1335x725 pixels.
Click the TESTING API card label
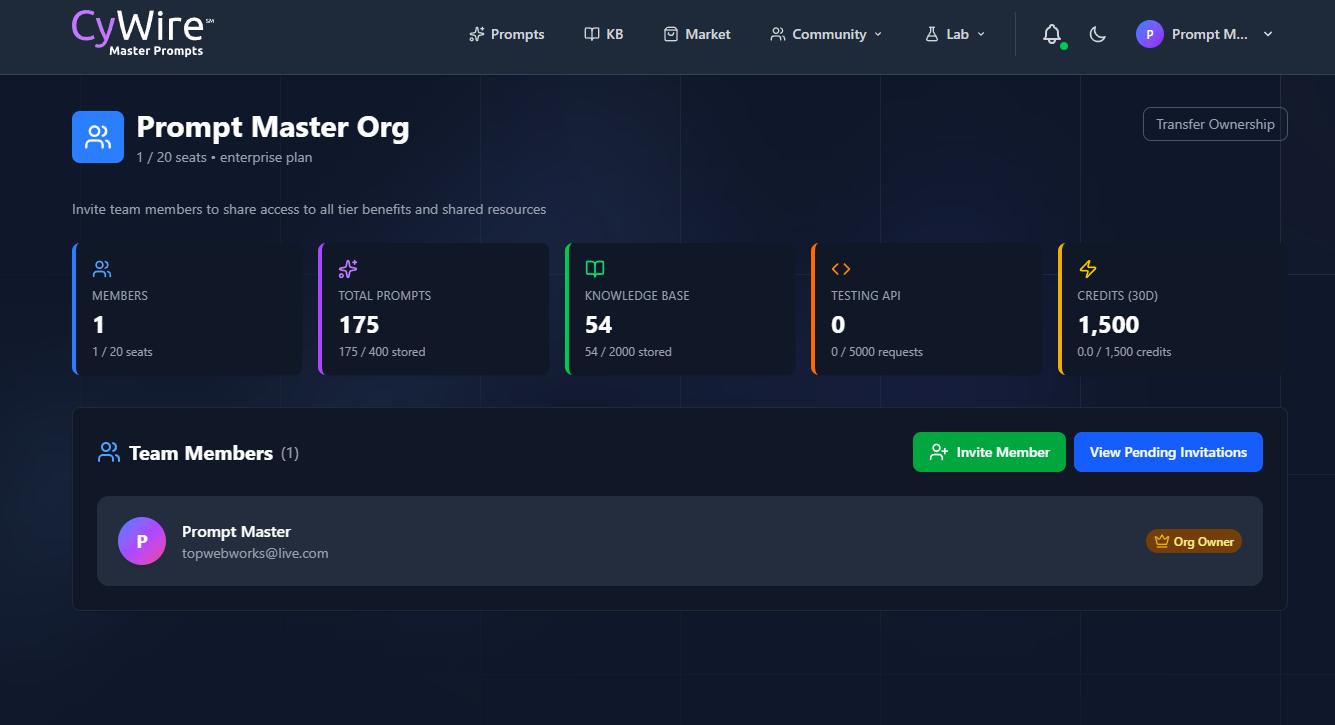(868, 296)
